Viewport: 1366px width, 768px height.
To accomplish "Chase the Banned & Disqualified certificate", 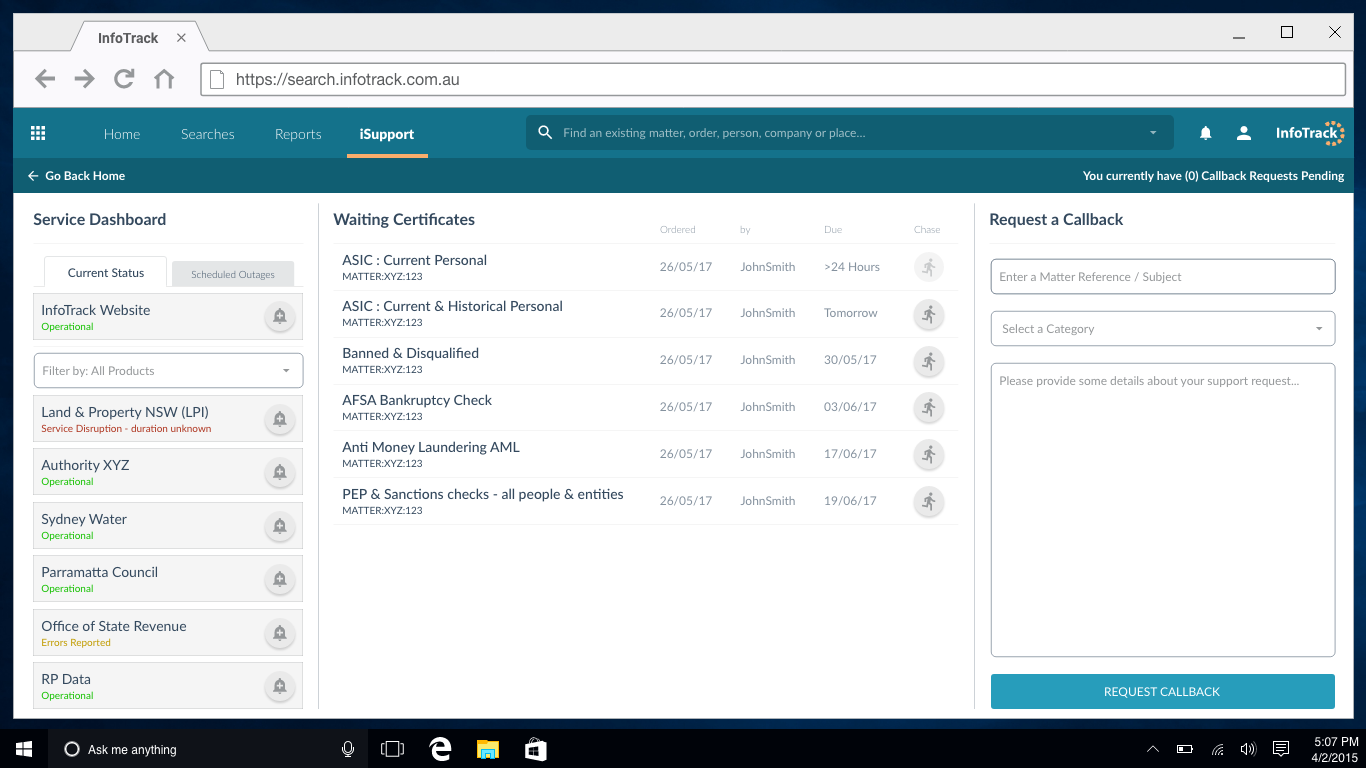I will click(x=929, y=361).
